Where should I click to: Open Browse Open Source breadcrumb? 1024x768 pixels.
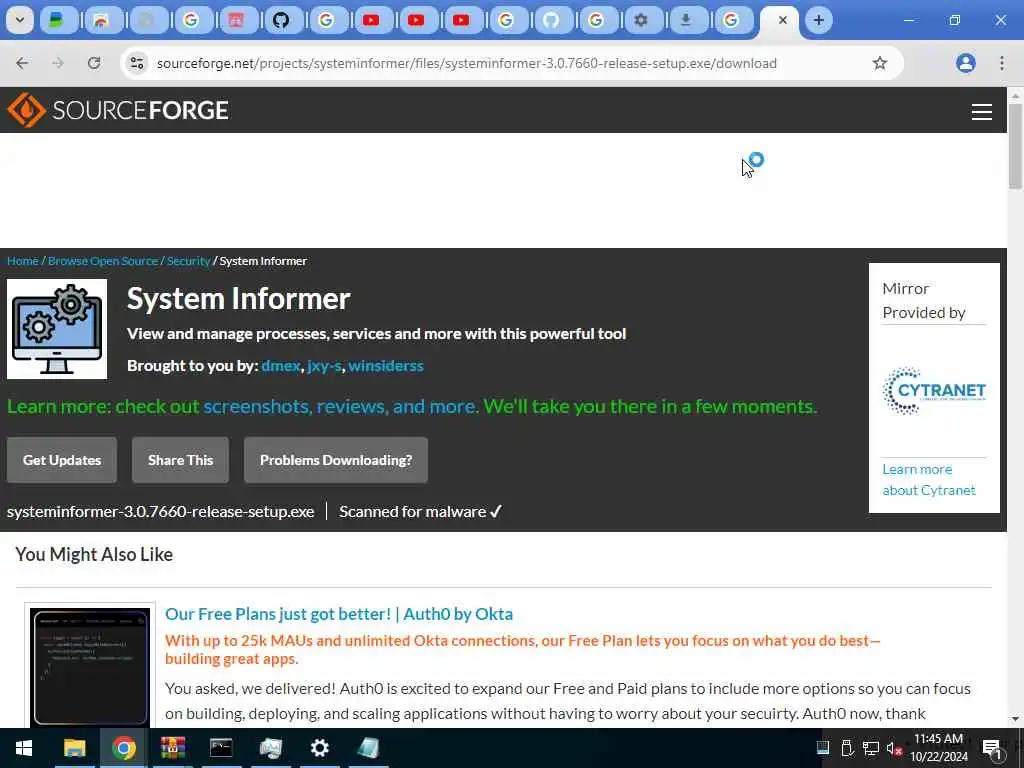103,261
